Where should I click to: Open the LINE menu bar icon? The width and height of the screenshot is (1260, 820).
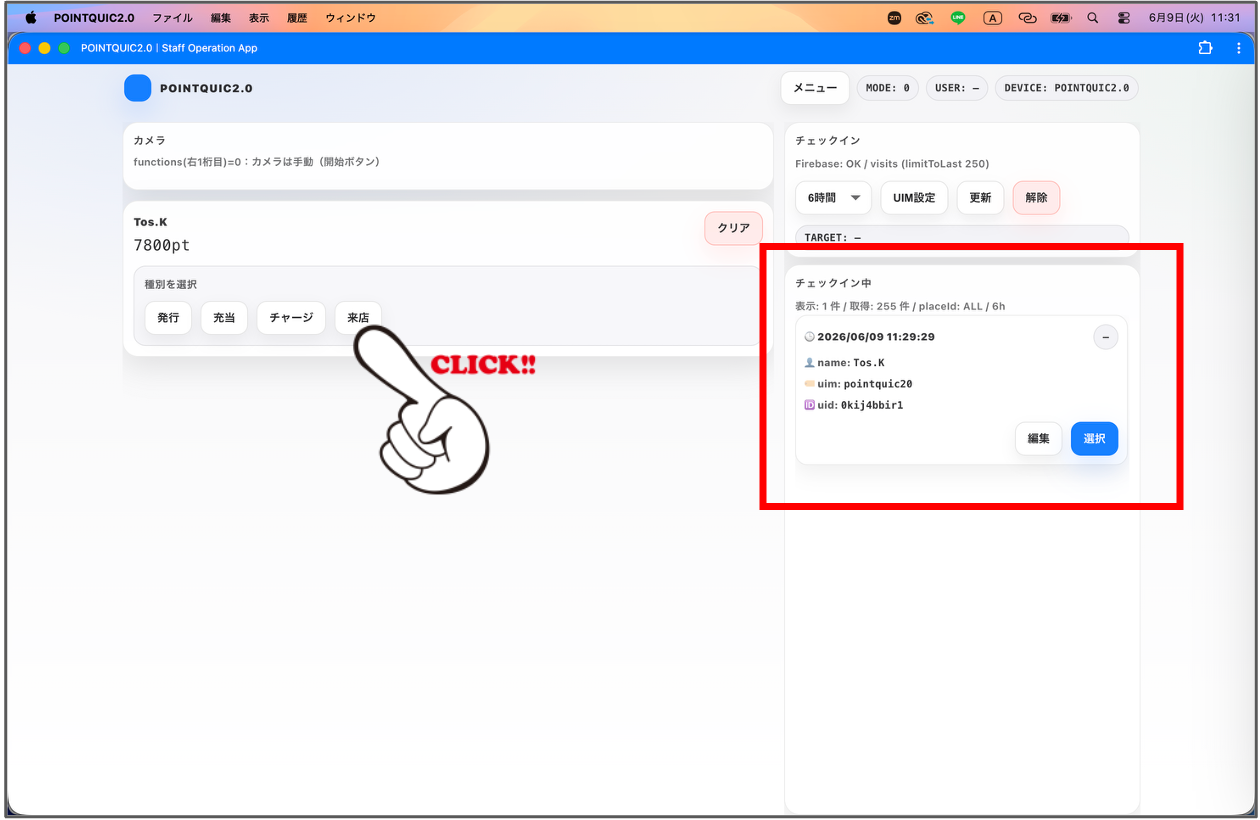point(958,18)
